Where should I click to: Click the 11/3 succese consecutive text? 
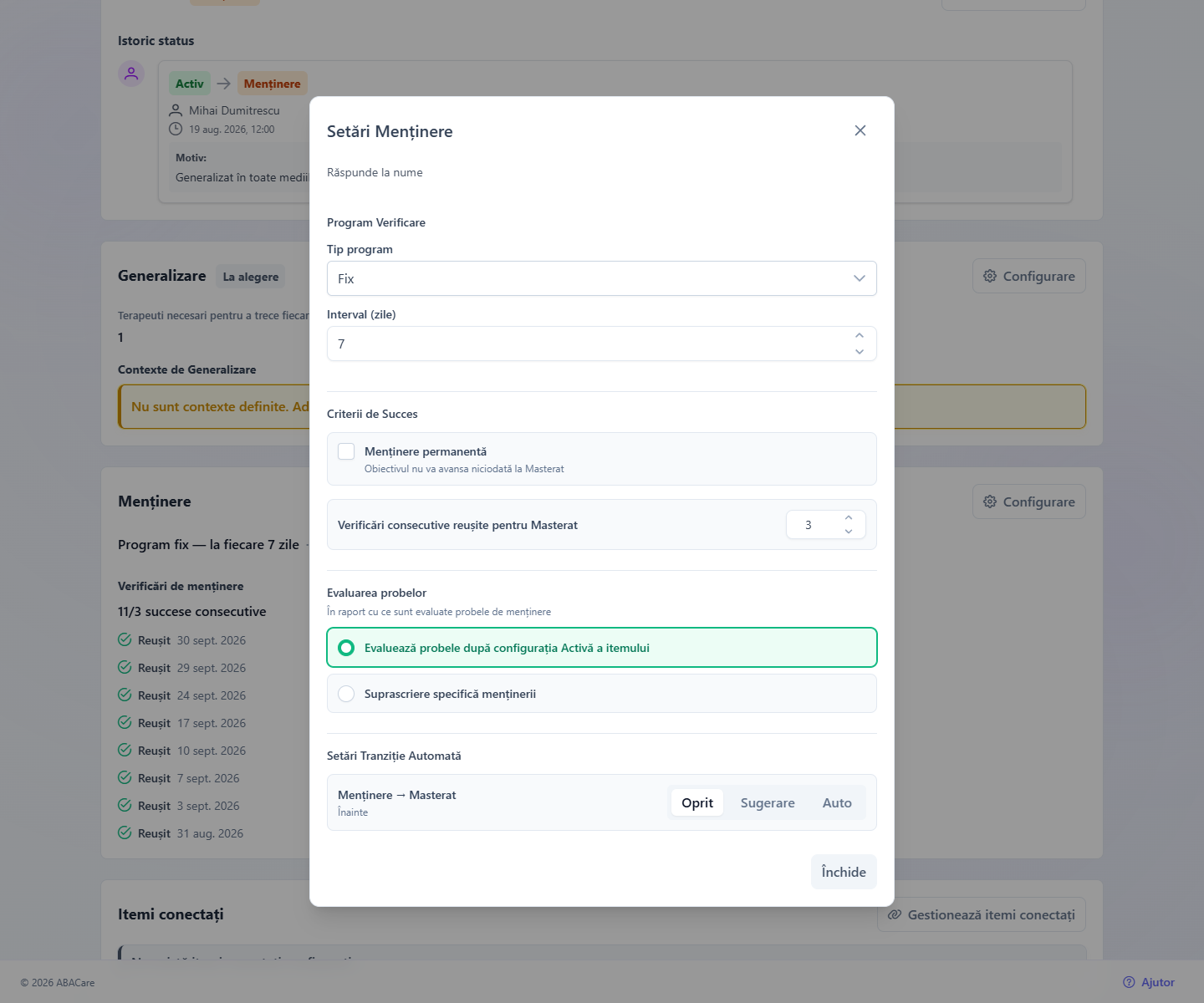point(192,612)
